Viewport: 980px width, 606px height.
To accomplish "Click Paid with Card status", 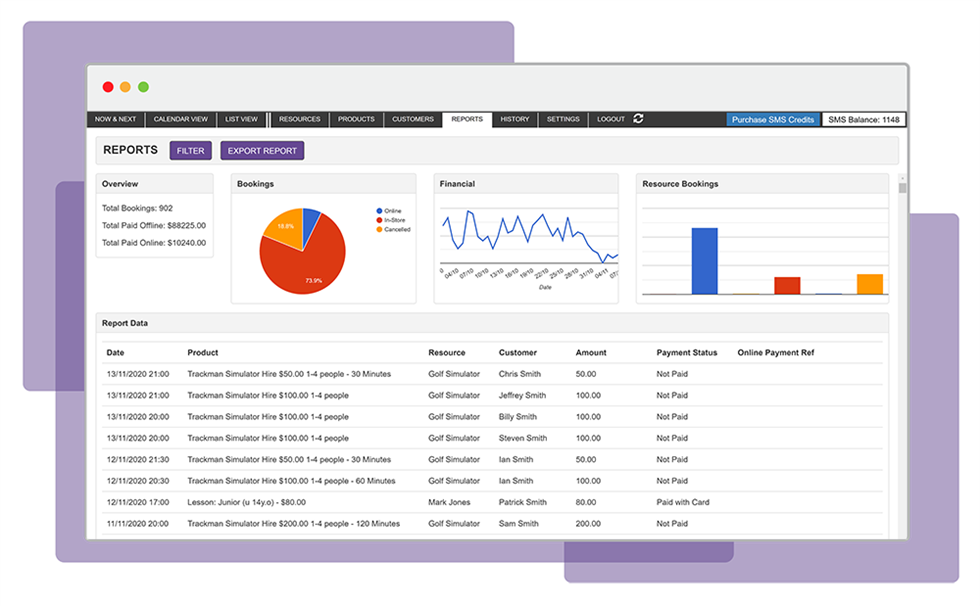I will 683,502.
